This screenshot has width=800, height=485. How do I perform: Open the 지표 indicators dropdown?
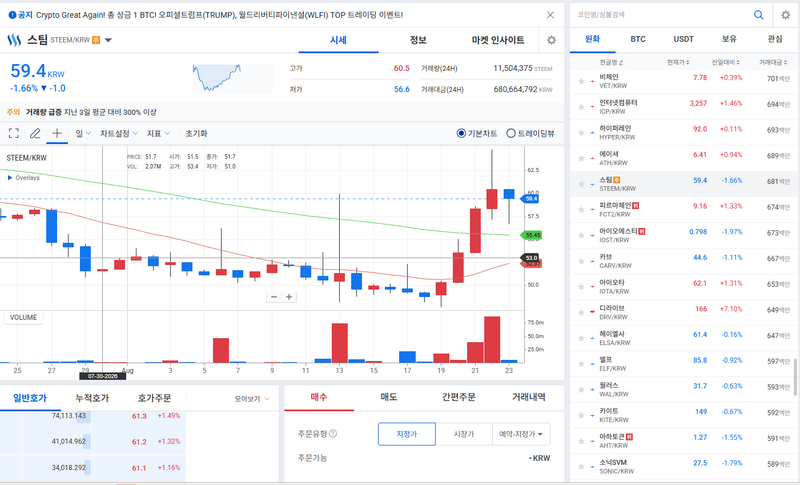click(x=158, y=133)
